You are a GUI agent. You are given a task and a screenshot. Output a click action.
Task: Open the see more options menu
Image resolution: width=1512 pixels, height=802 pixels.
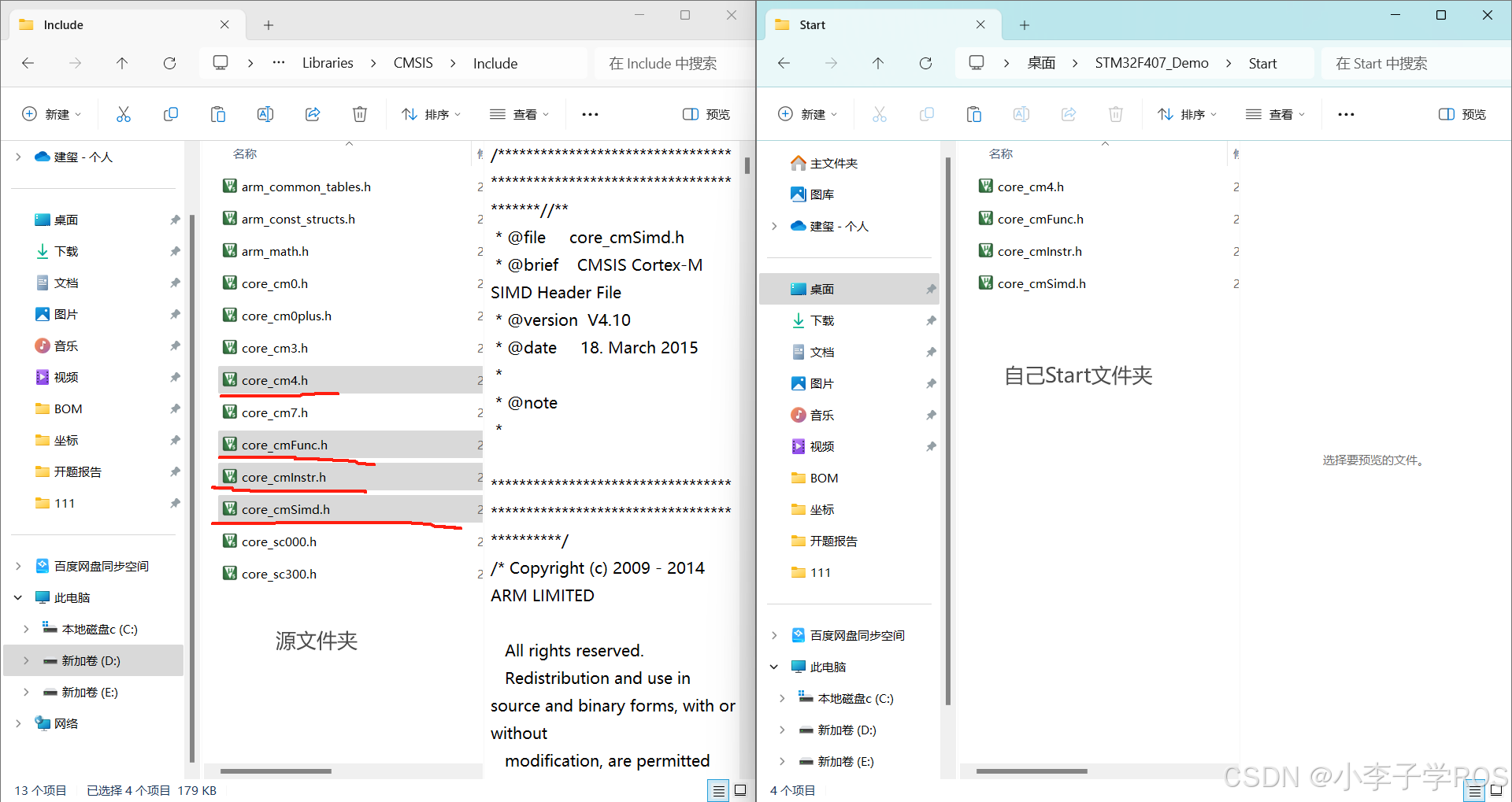tap(589, 114)
